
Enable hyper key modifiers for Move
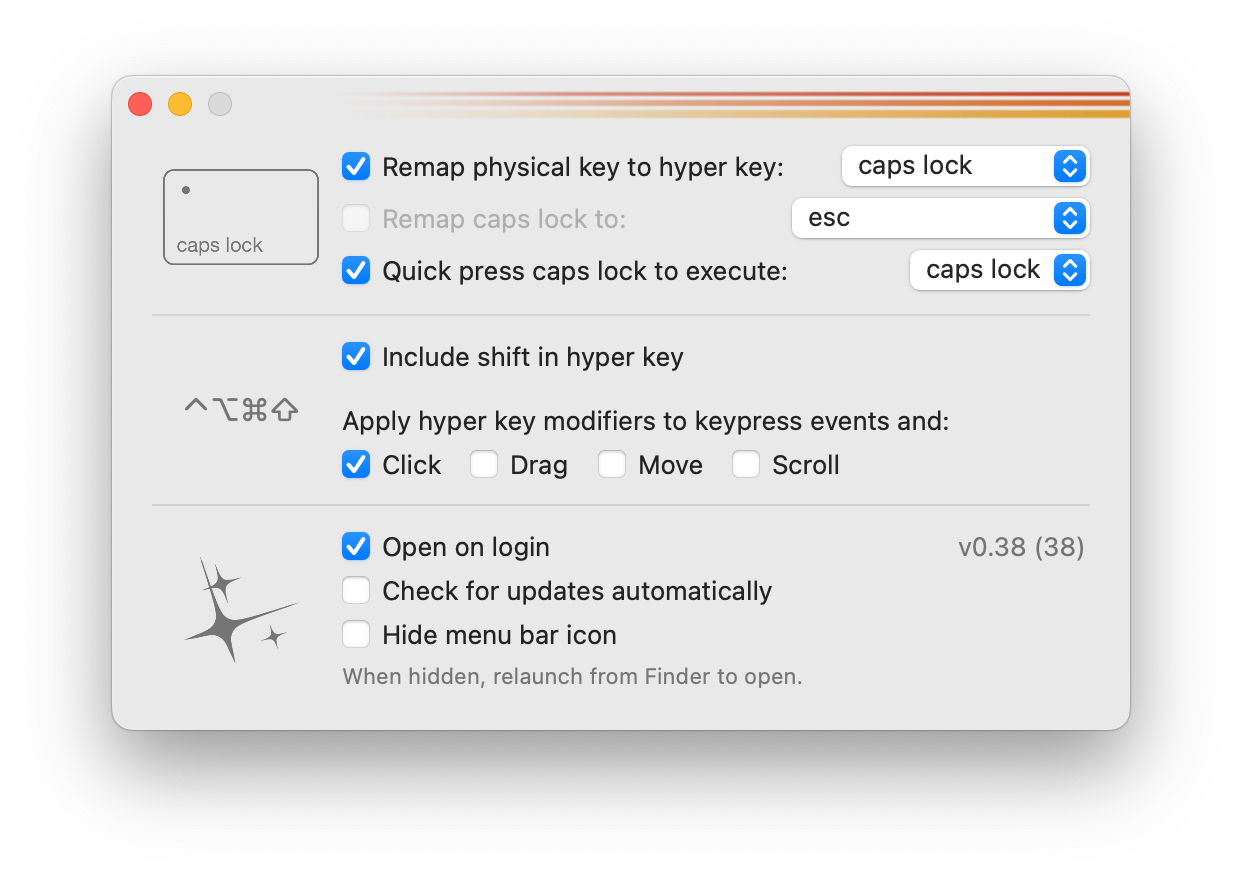[x=612, y=464]
